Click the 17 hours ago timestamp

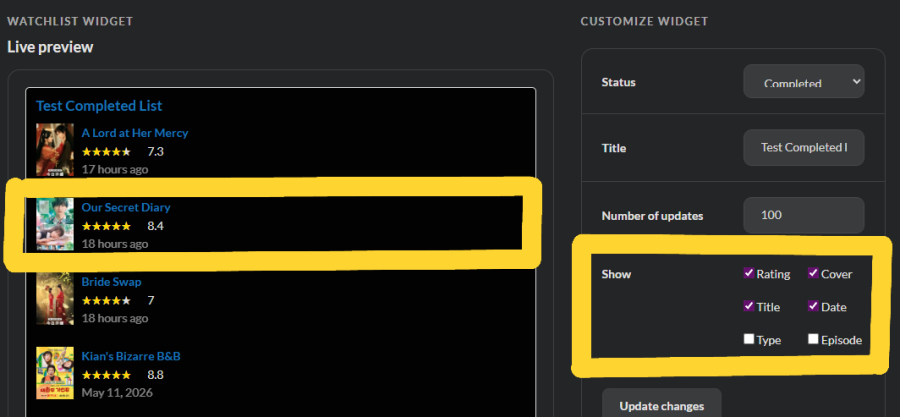(x=115, y=169)
